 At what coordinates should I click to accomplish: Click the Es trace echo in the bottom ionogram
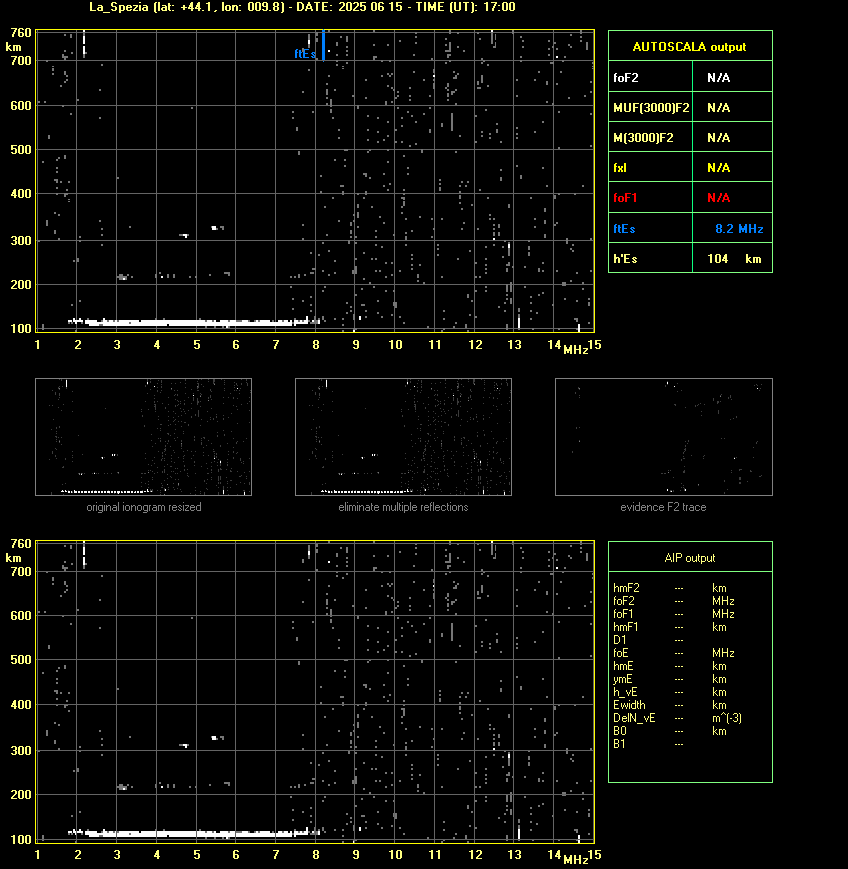click(194, 833)
